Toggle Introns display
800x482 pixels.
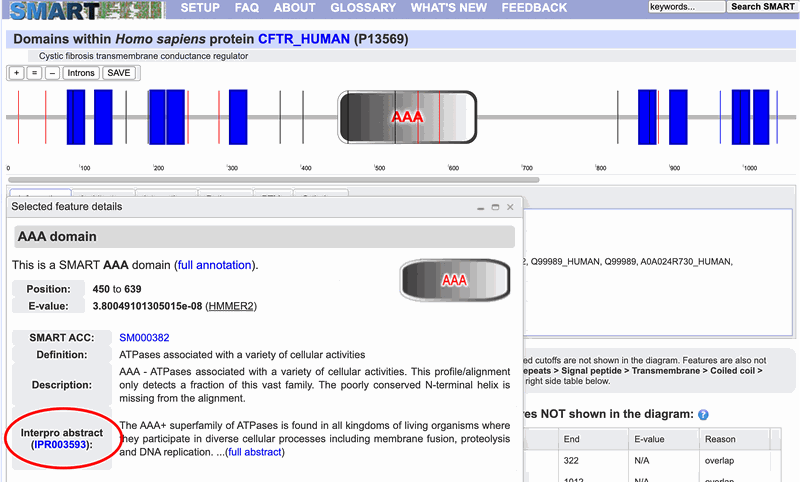(81, 73)
